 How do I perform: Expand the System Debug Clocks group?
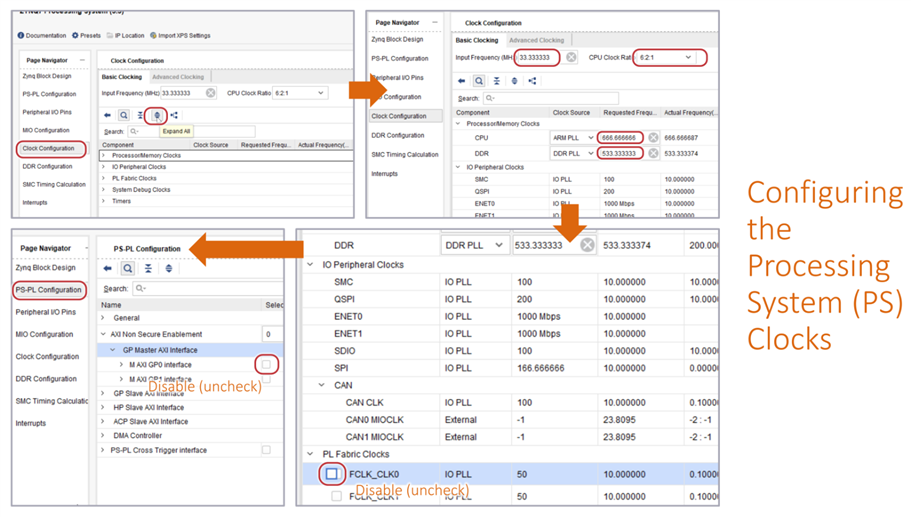(x=105, y=190)
